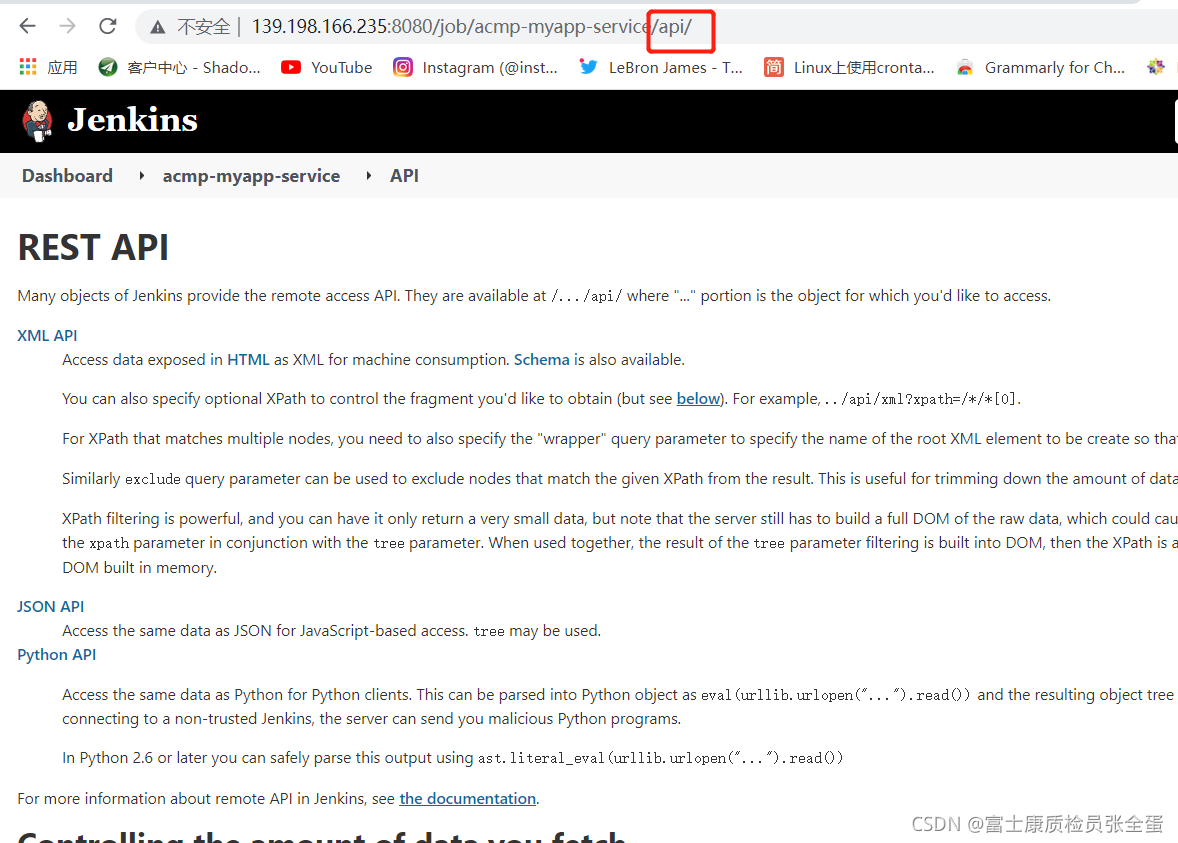Image resolution: width=1178 pixels, height=843 pixels.
Task: Select Dashboard in the breadcrumb
Action: [x=66, y=175]
